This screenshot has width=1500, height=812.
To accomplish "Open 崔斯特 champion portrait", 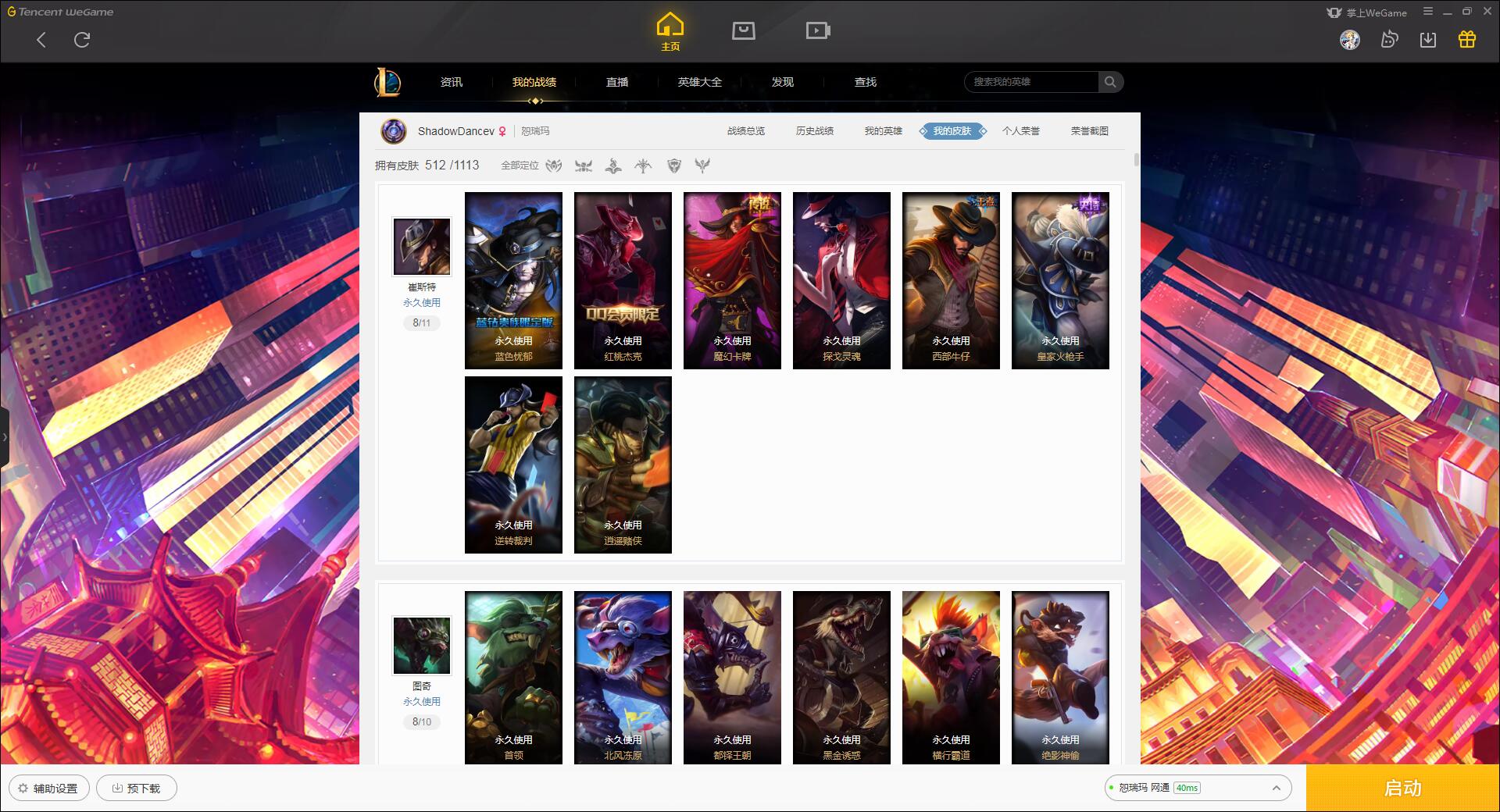I will [422, 247].
